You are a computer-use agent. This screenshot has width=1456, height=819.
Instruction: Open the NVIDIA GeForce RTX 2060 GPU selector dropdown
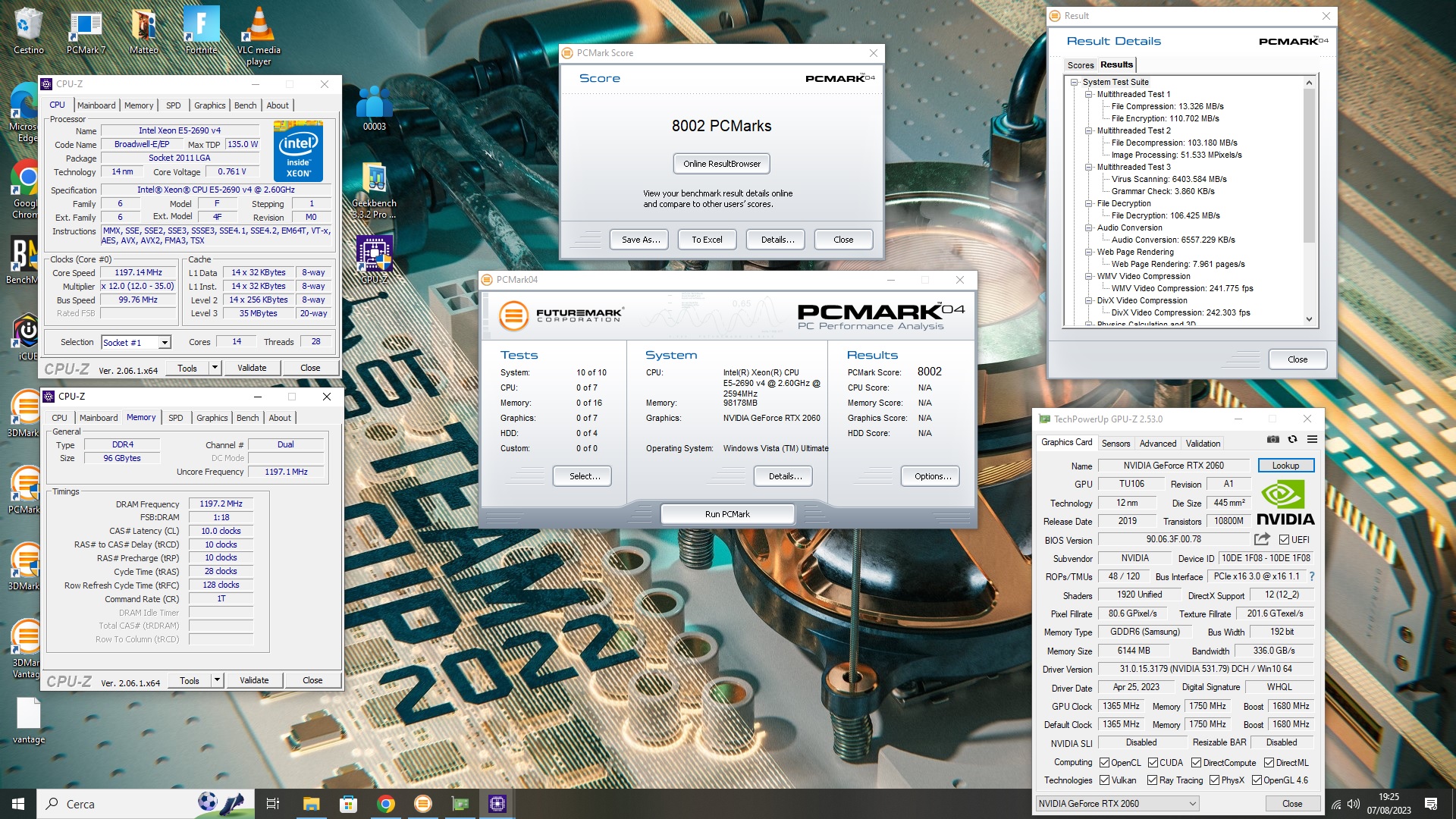(x=1117, y=804)
